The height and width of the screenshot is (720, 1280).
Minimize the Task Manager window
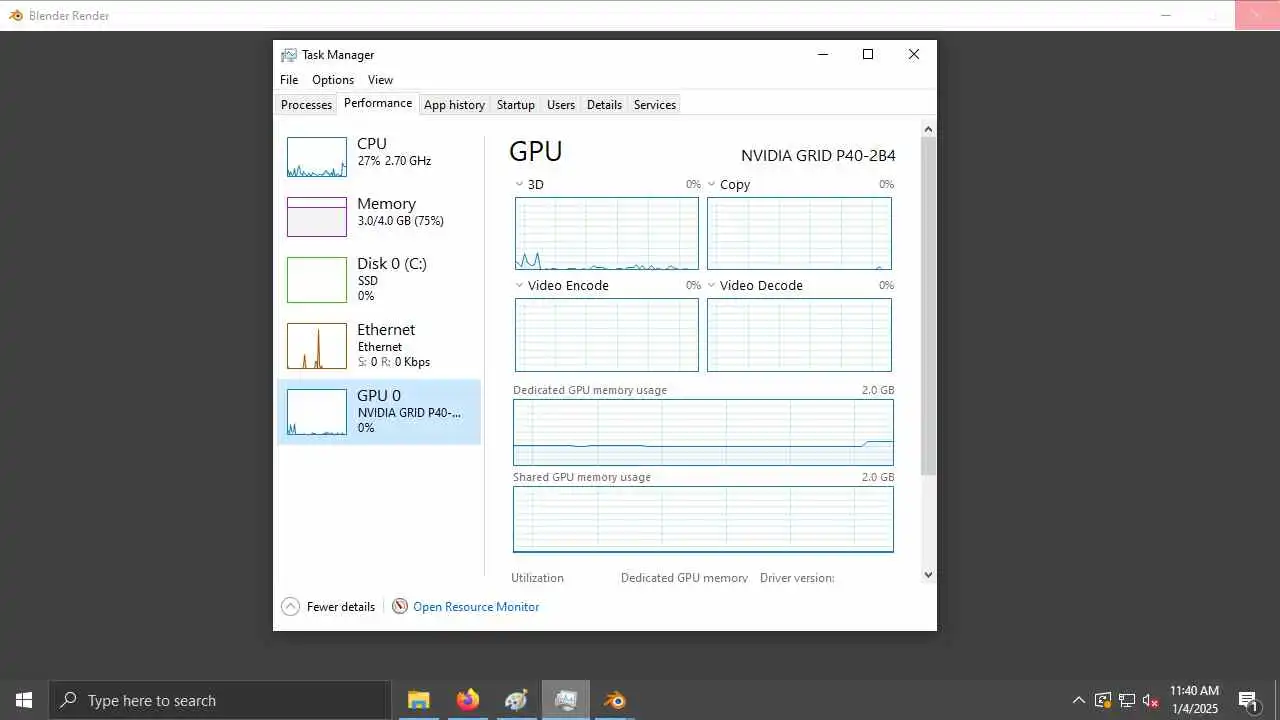(x=822, y=55)
